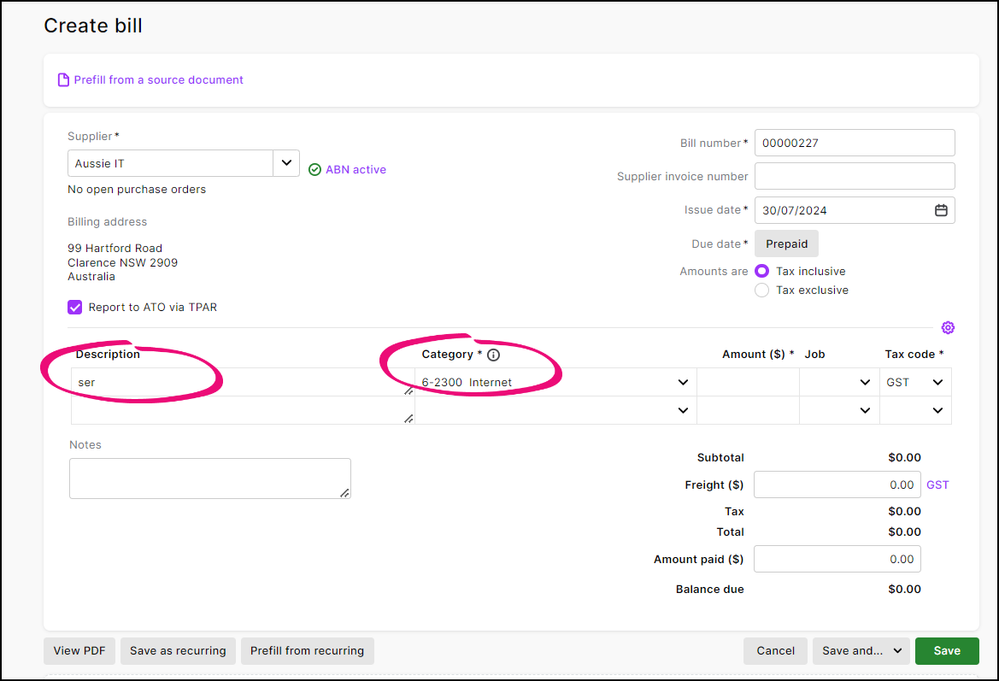Select the Tax inclusive radio option

[x=762, y=271]
